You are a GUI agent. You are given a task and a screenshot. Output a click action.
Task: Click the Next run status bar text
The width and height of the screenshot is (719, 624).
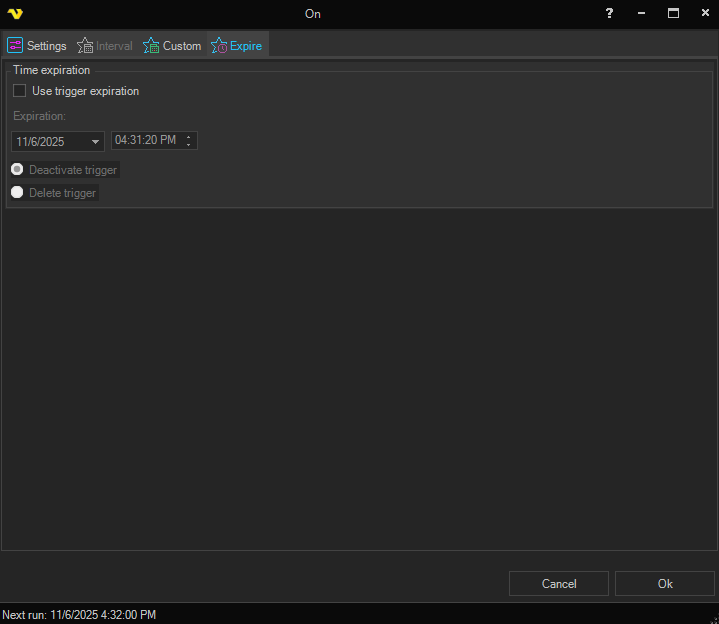tap(79, 615)
